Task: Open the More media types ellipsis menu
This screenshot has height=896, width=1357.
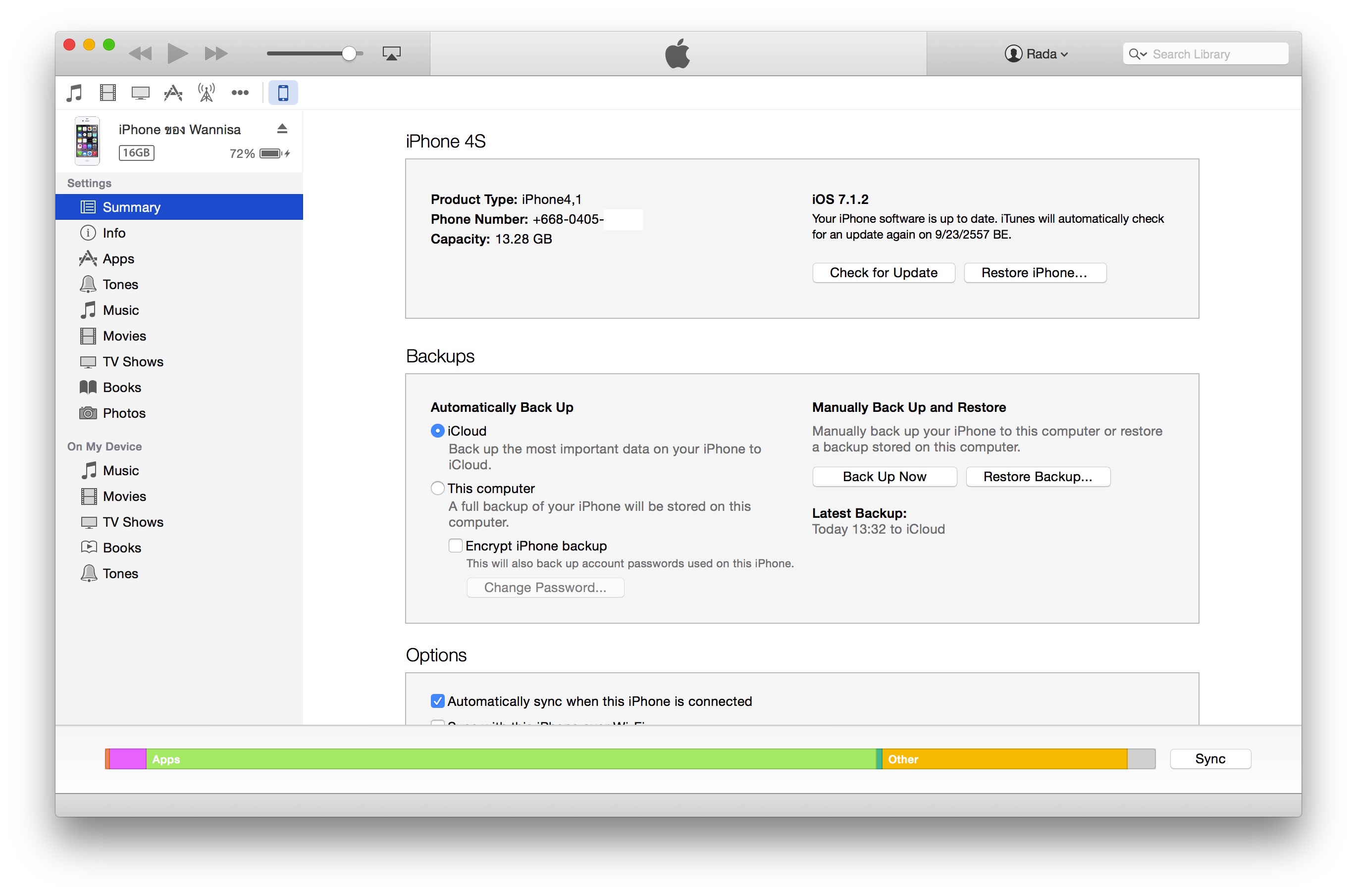Action: [x=240, y=92]
